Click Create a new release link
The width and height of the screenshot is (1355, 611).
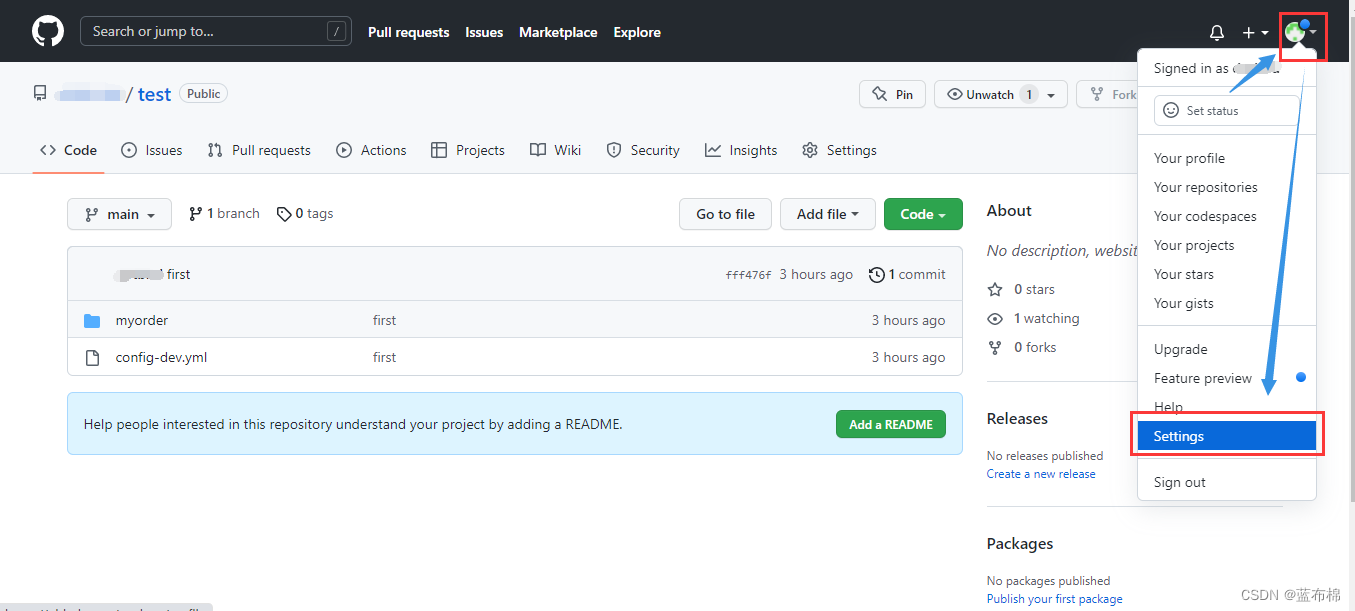coord(1041,474)
